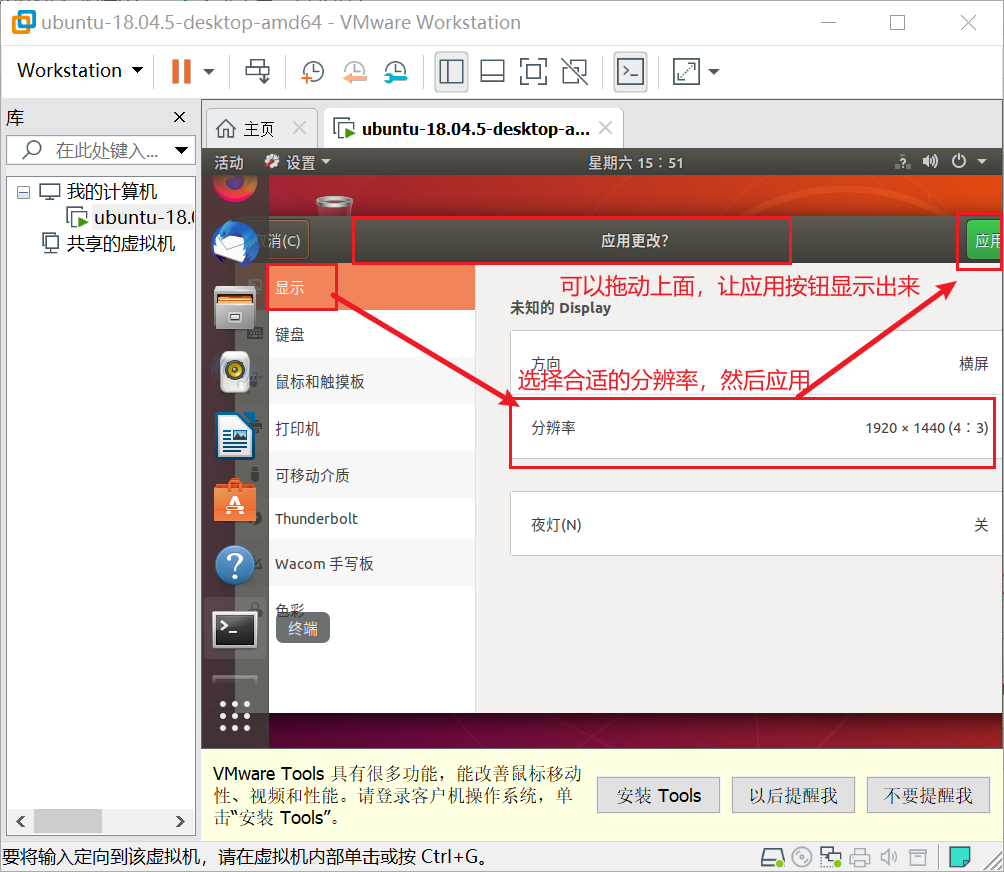Click the 取消(C) cancel button
The height and width of the screenshot is (872, 1004).
click(x=286, y=241)
